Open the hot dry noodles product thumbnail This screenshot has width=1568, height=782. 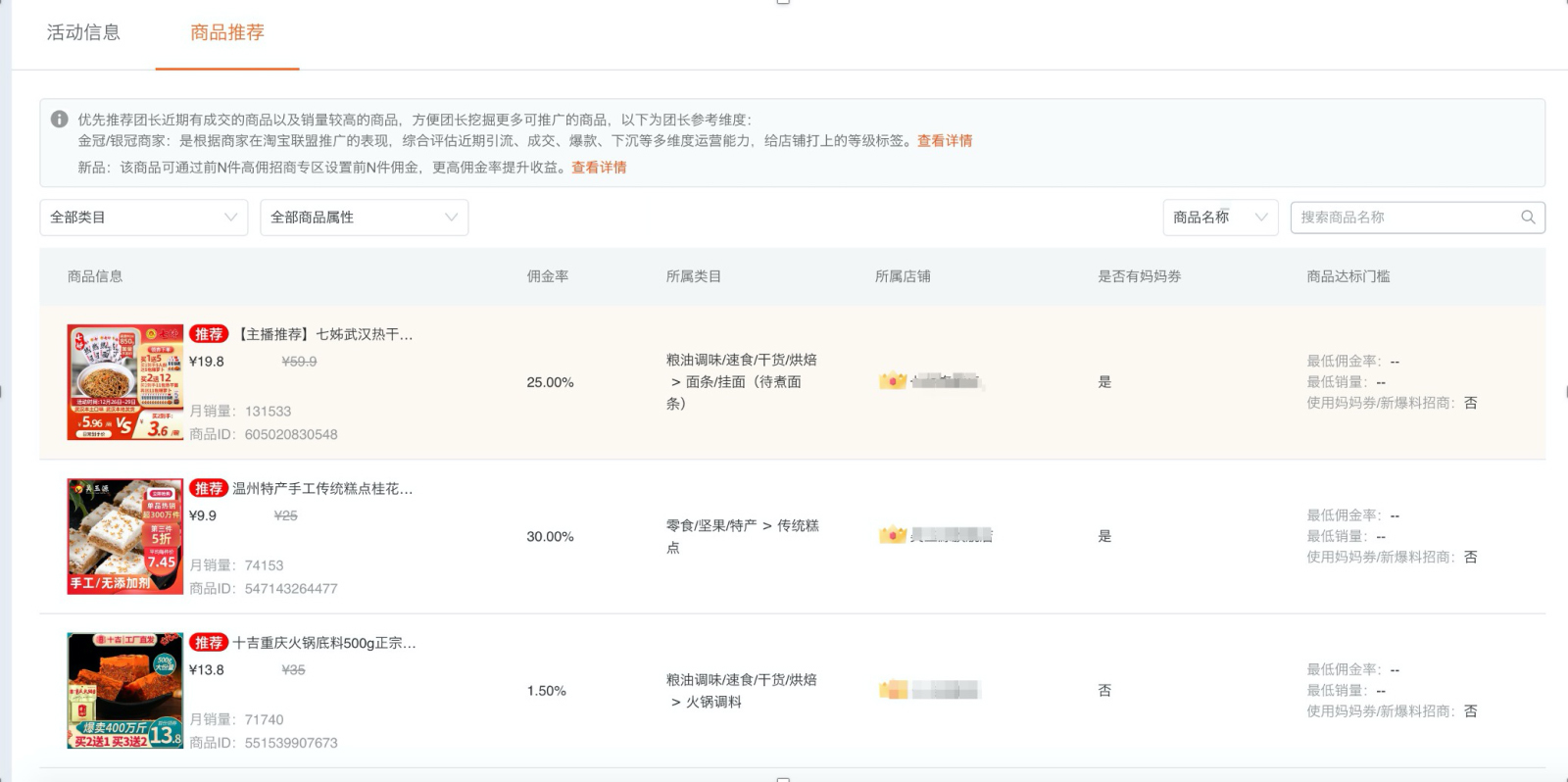click(x=124, y=382)
